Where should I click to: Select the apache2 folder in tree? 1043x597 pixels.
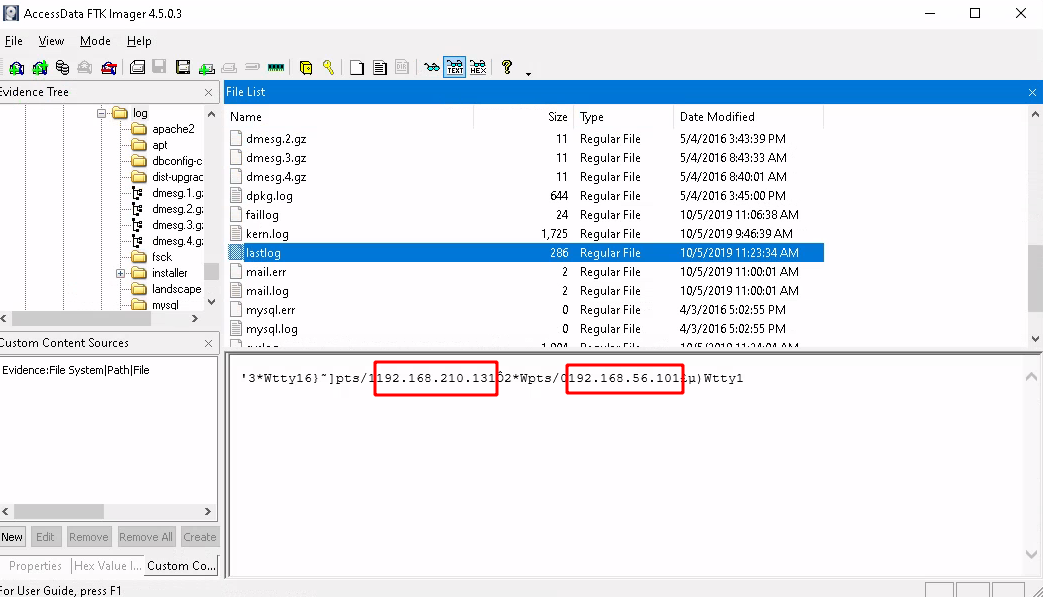(x=173, y=129)
